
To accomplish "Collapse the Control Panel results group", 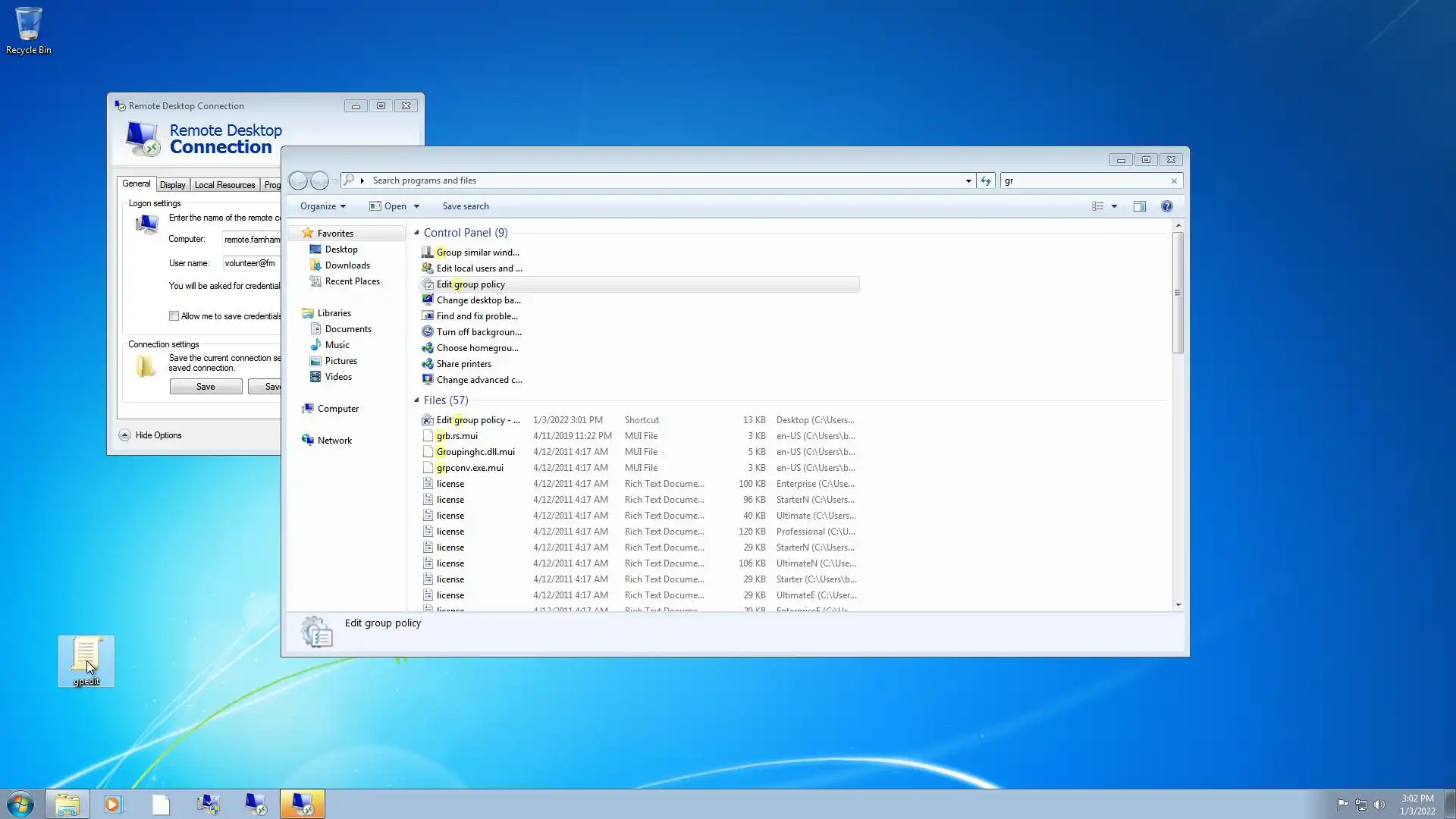I will [416, 233].
